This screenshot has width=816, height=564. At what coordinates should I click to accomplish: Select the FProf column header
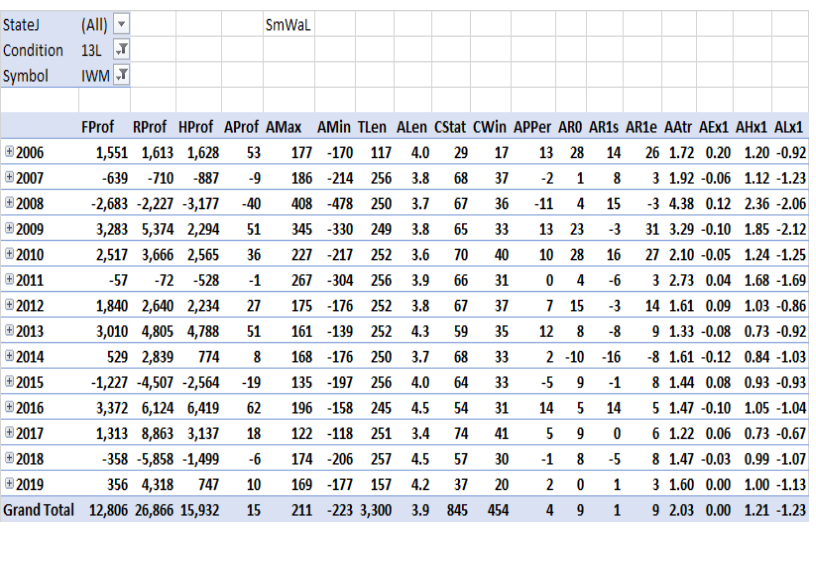click(x=97, y=127)
